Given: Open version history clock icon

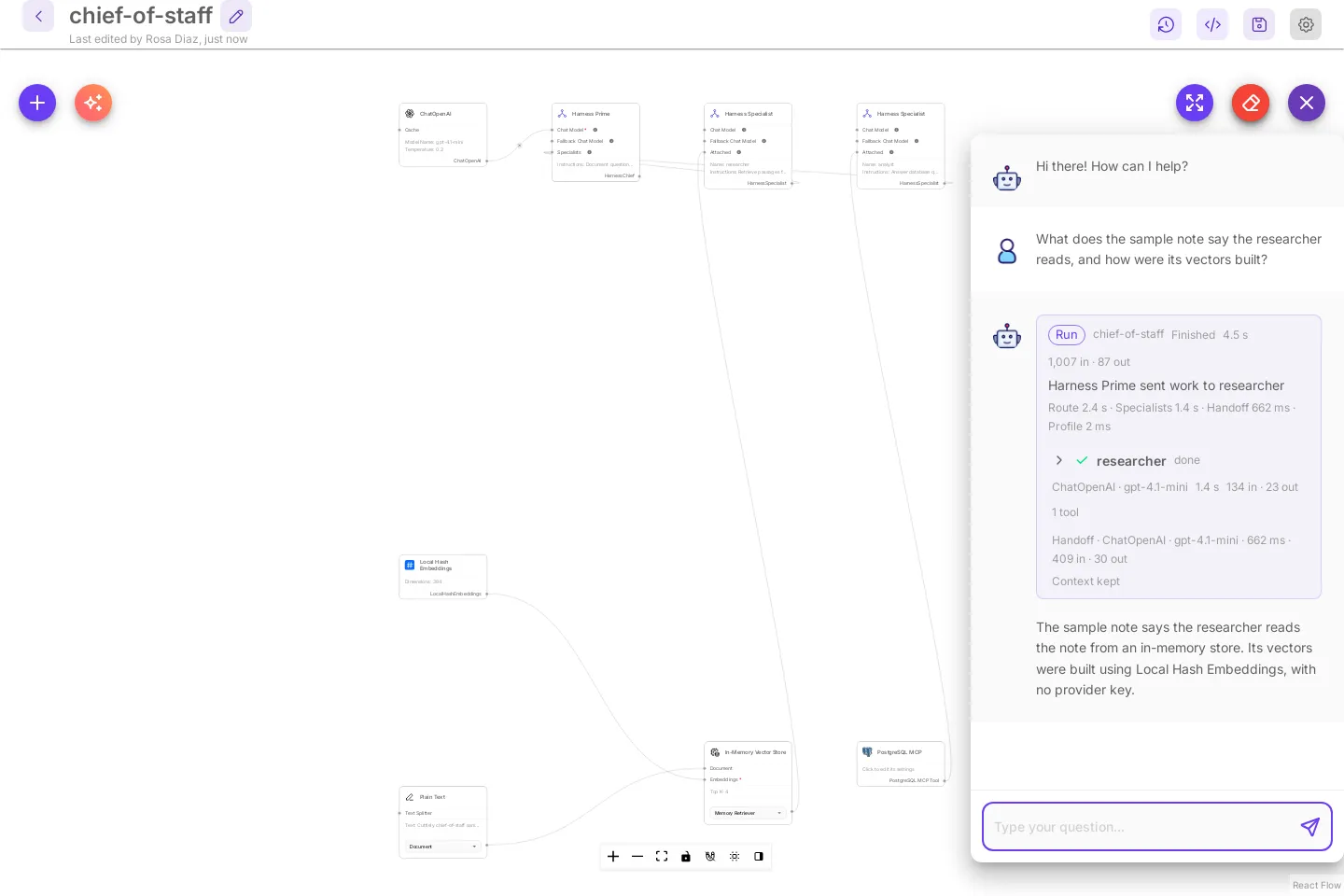Looking at the screenshot, I should (1166, 24).
